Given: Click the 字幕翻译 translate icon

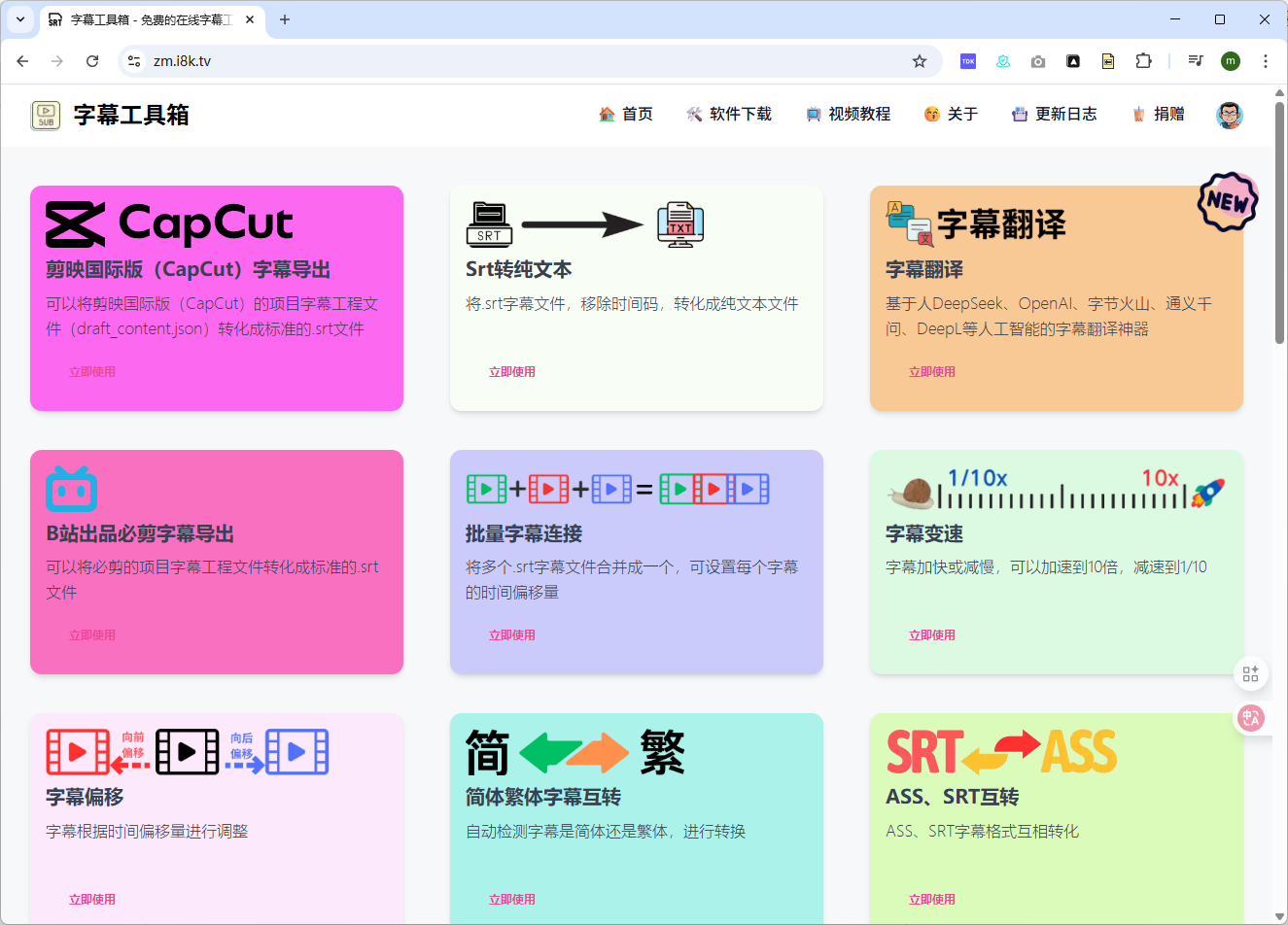Looking at the screenshot, I should [x=910, y=223].
